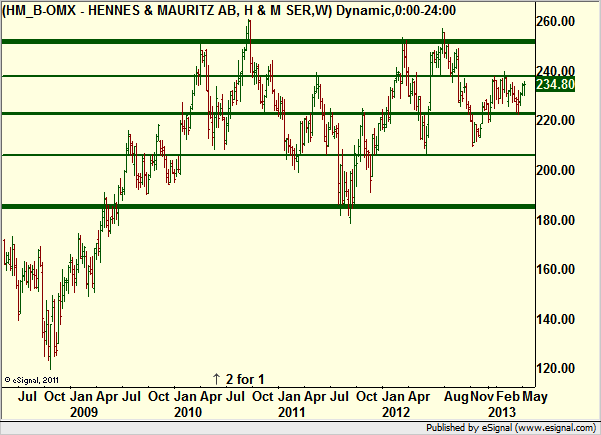Click the 200.00 price axis label
Viewport: 601px width, 435px height.
(555, 170)
